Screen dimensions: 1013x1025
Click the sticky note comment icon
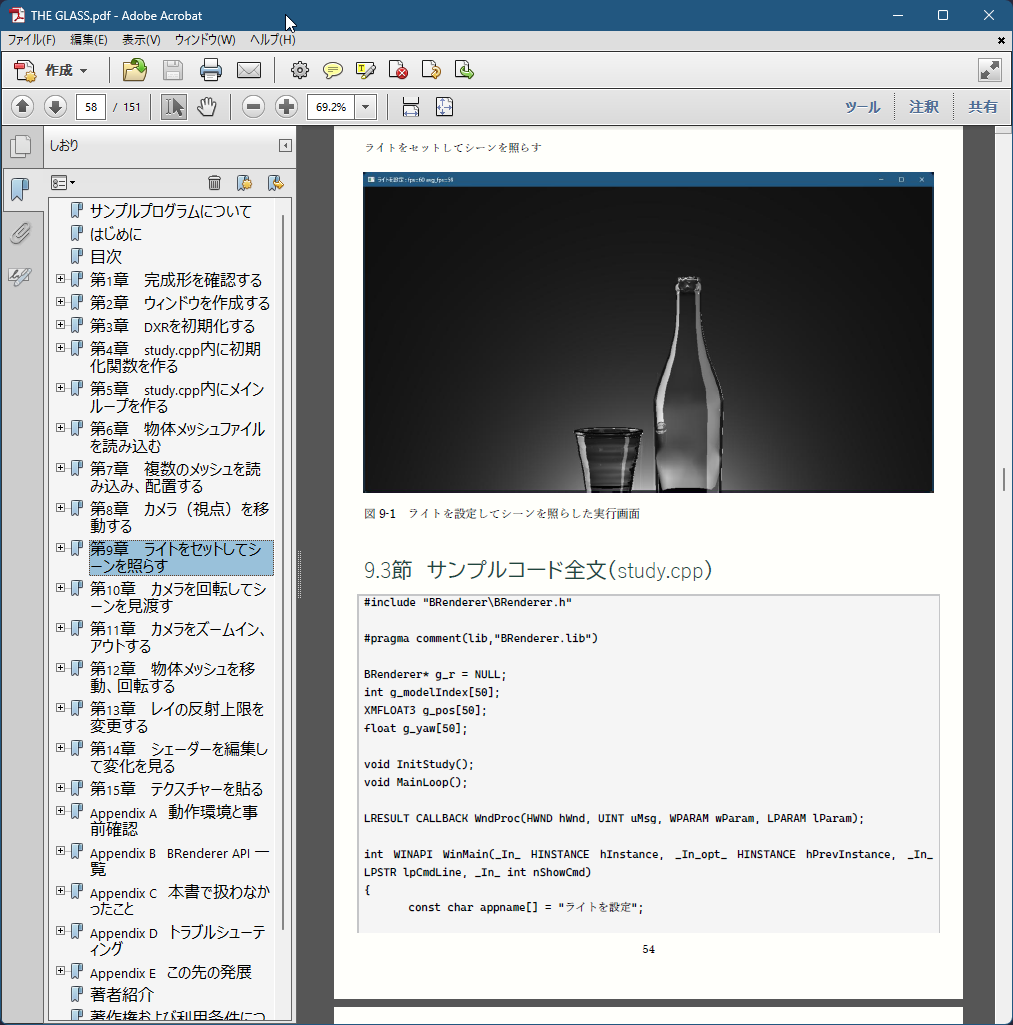(x=333, y=70)
